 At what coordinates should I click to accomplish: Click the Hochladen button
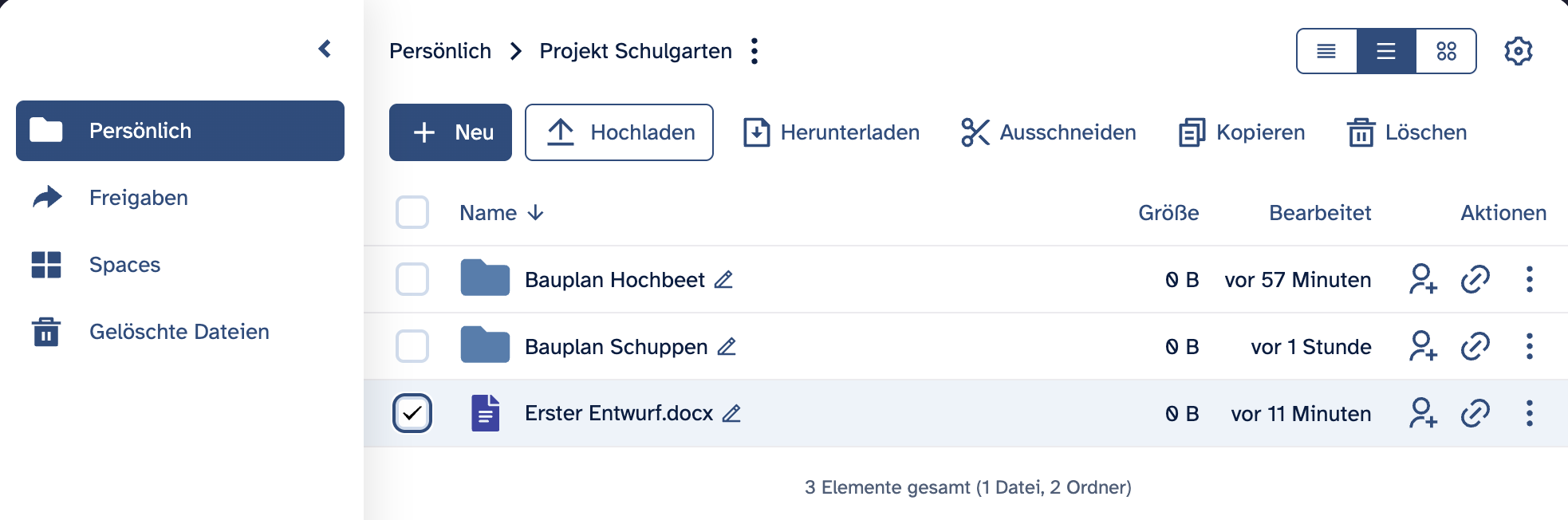pyautogui.click(x=619, y=132)
